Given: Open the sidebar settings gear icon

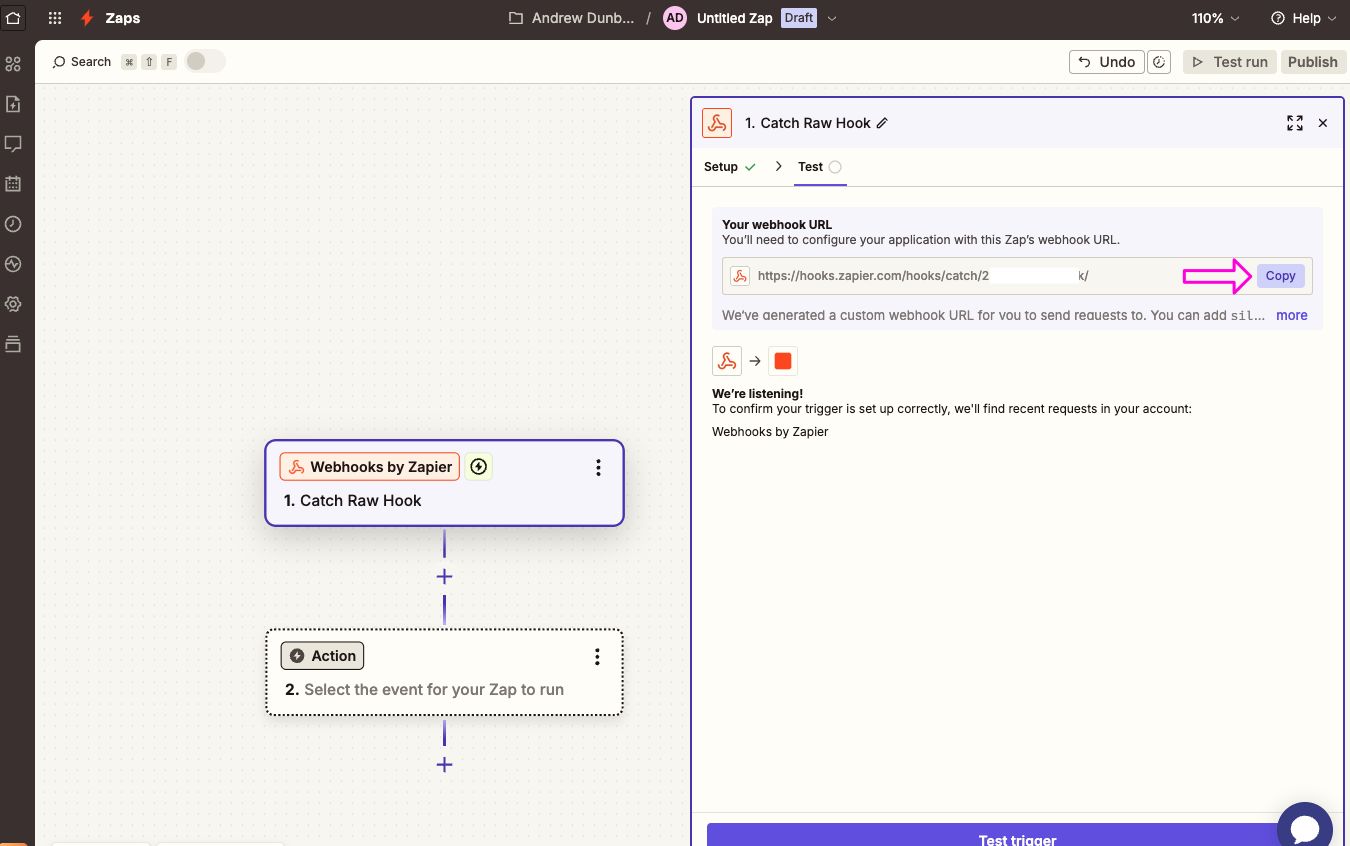Looking at the screenshot, I should [x=13, y=304].
